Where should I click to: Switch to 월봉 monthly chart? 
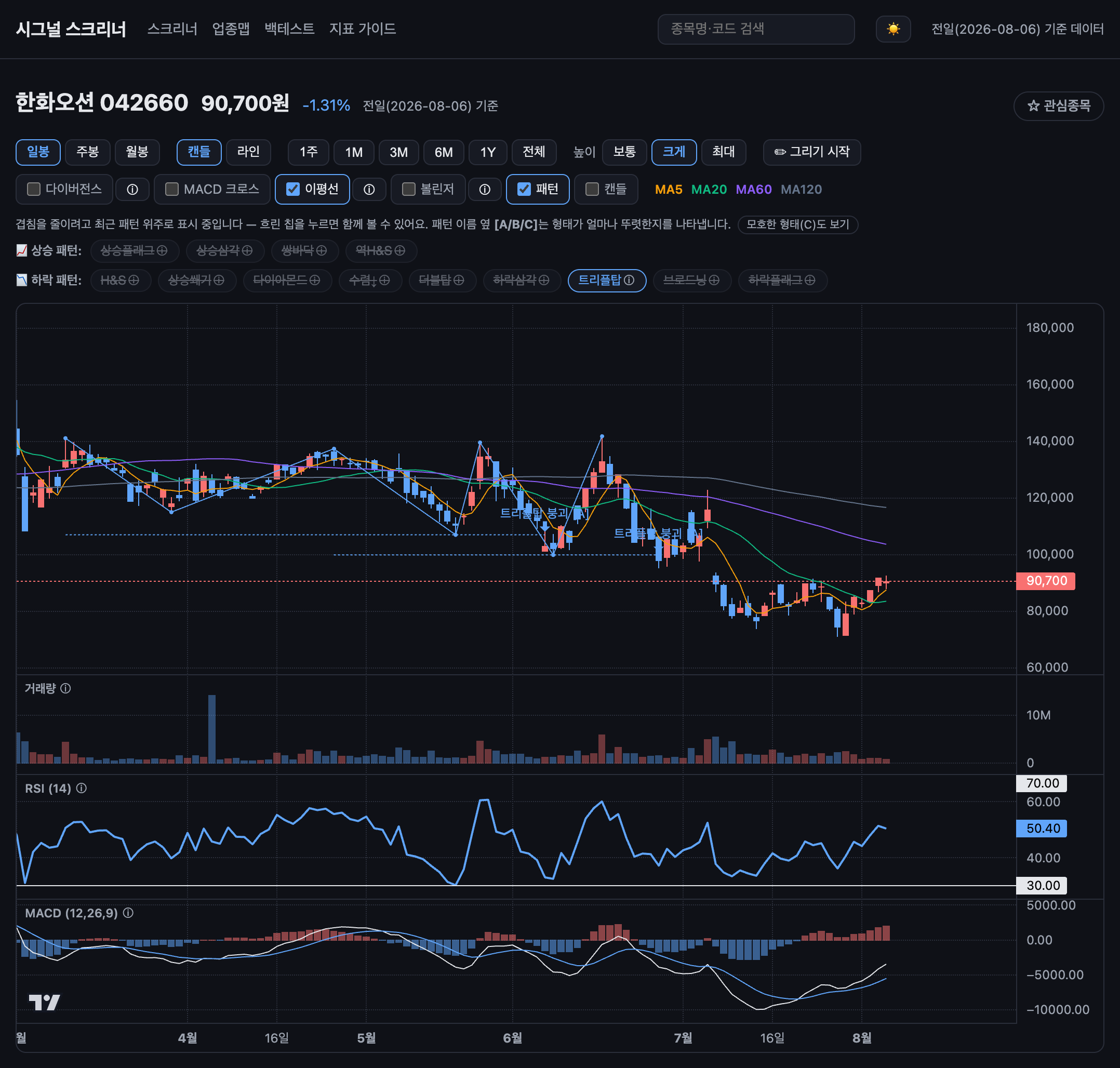137,152
